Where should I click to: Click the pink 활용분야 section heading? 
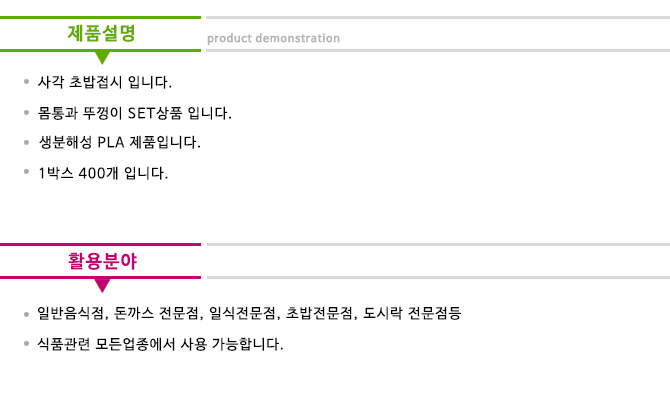pos(102,261)
